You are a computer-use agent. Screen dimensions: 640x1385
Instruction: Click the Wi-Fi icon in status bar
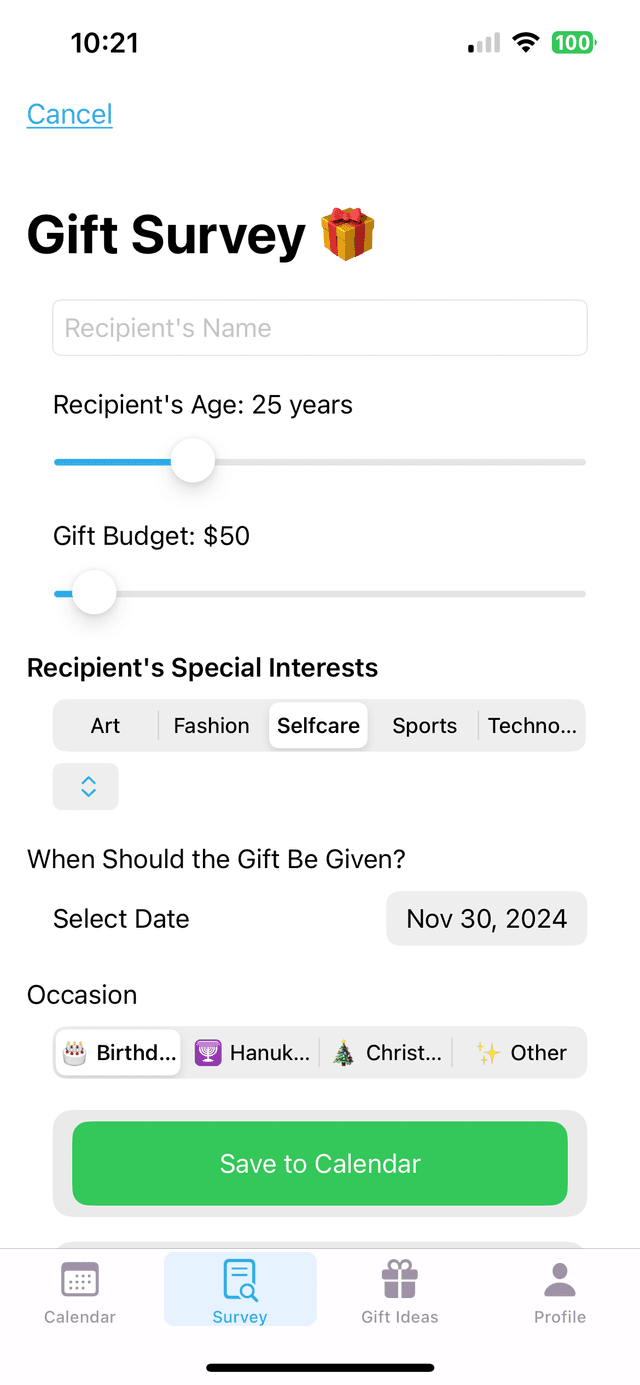[x=525, y=42]
